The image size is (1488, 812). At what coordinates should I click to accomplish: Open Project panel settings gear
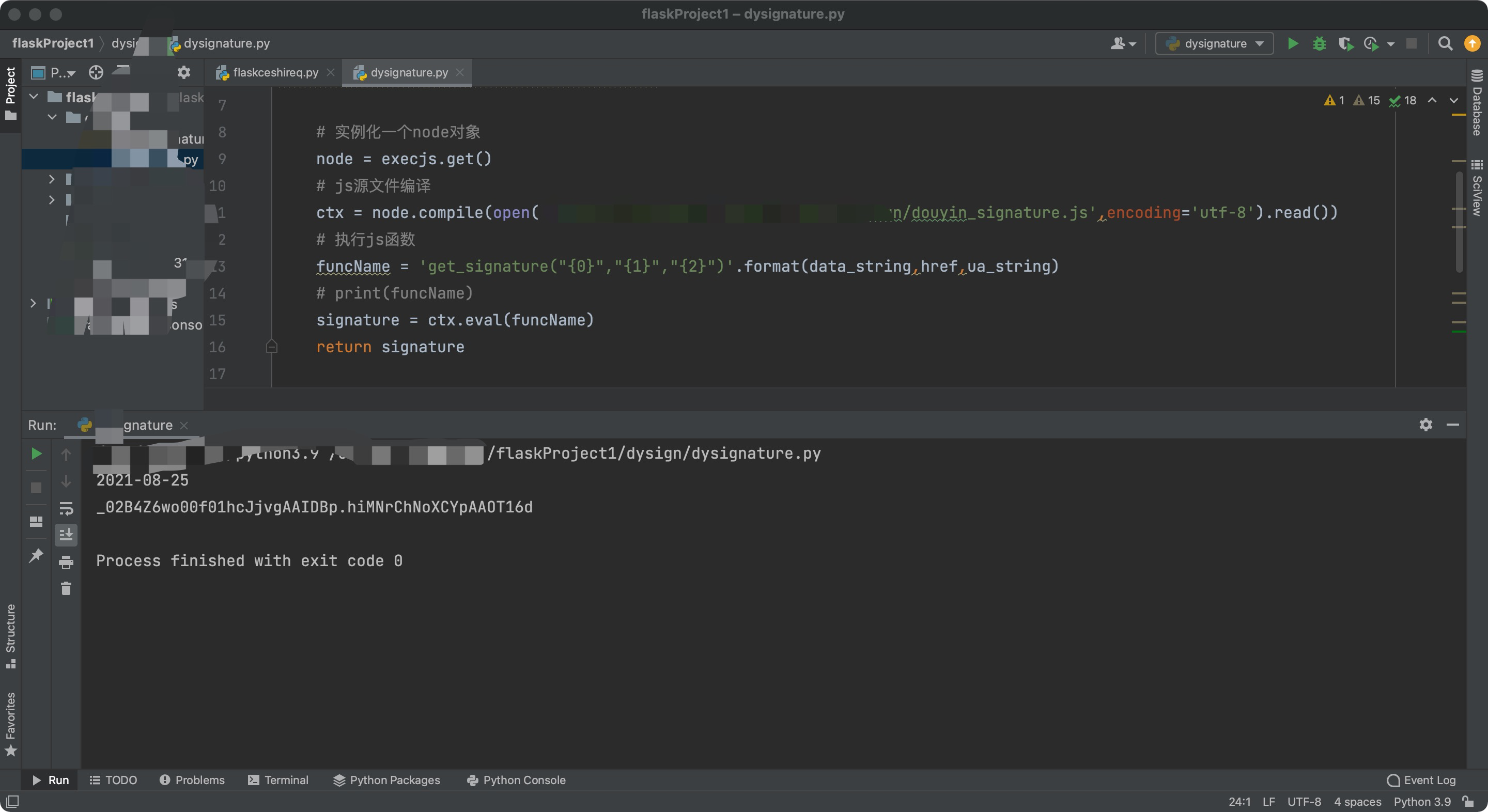coord(184,72)
